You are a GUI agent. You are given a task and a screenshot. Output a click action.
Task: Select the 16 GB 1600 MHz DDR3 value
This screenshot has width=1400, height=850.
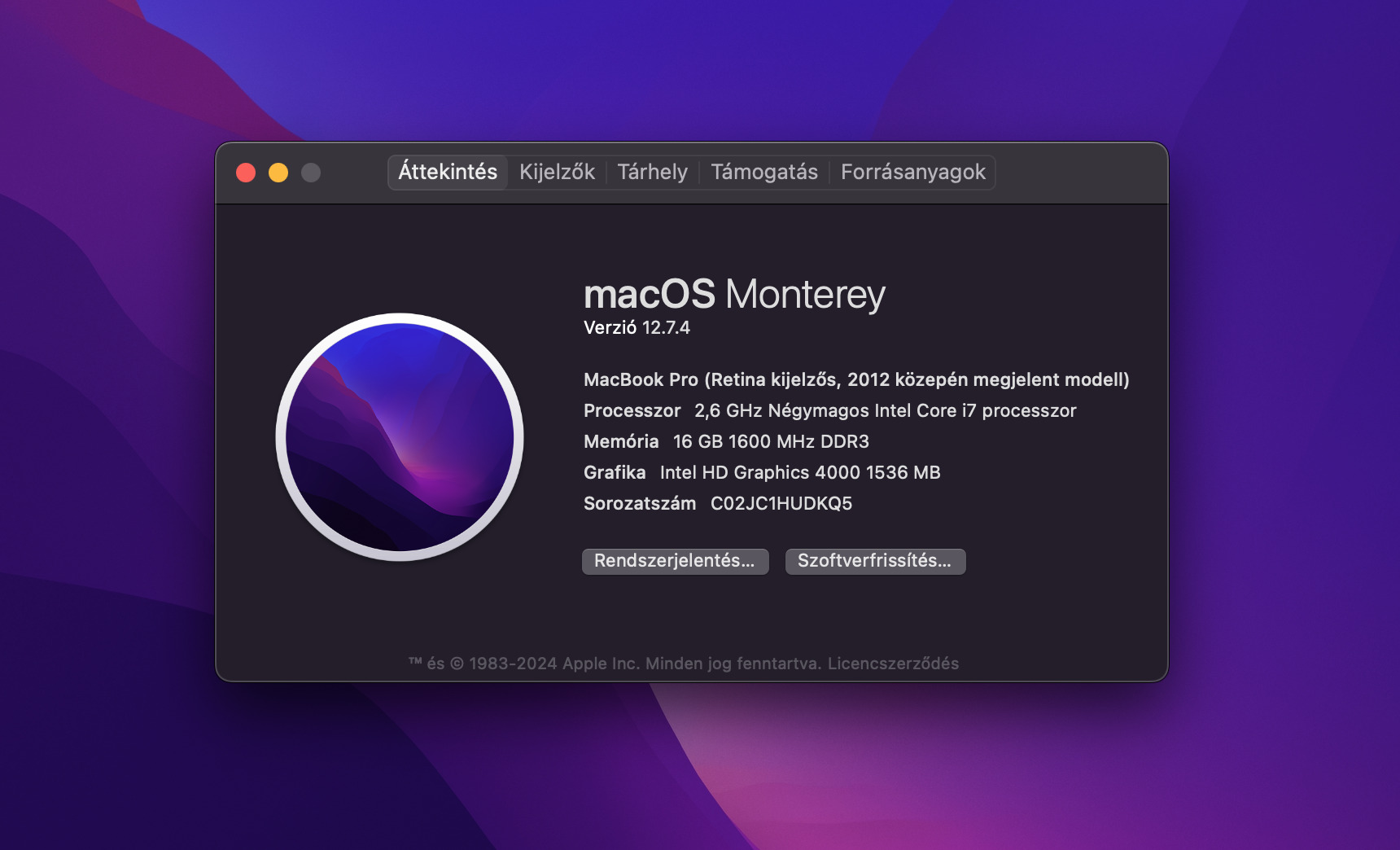[x=771, y=441]
